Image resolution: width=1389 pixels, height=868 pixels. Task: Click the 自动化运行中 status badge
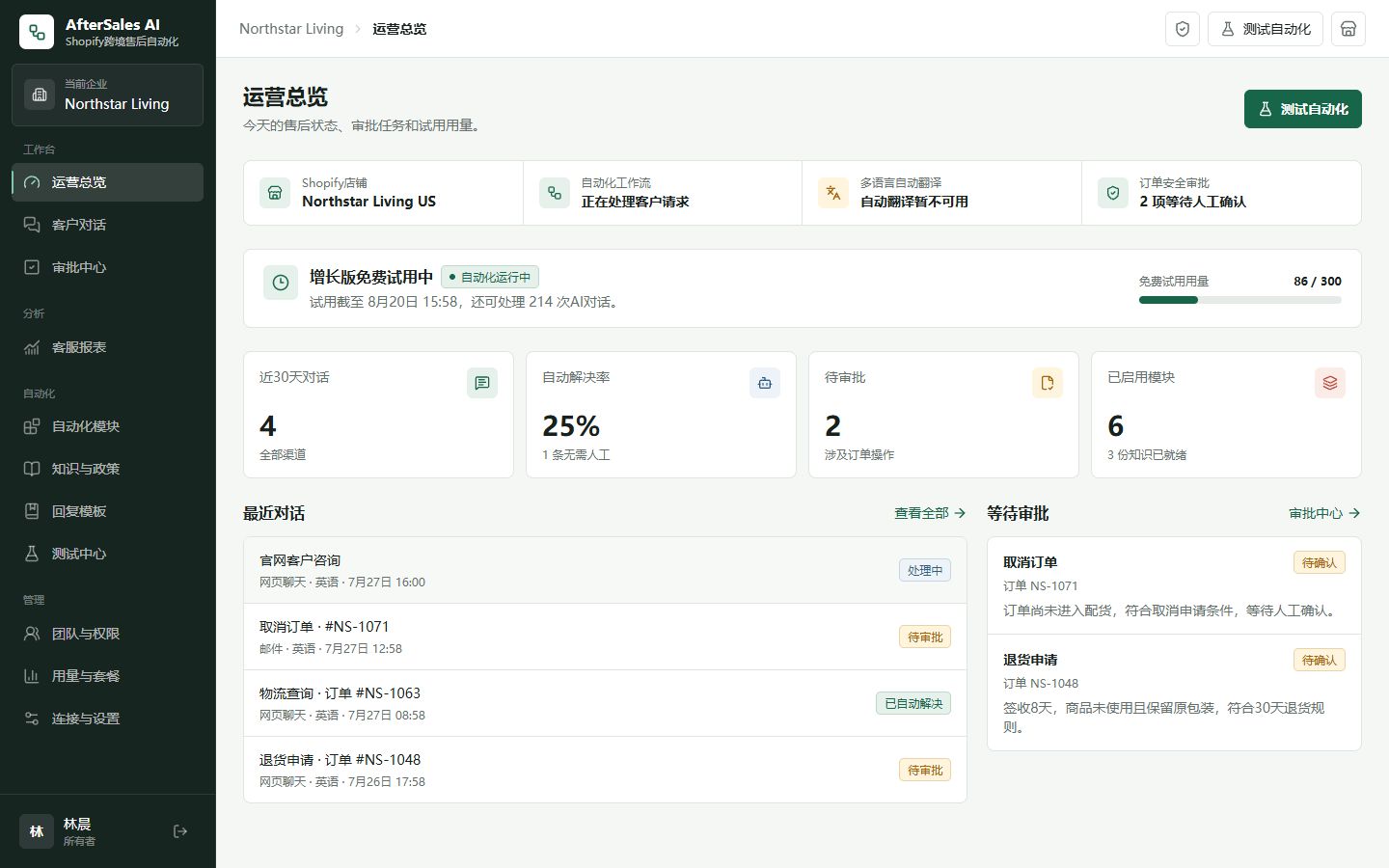490,277
